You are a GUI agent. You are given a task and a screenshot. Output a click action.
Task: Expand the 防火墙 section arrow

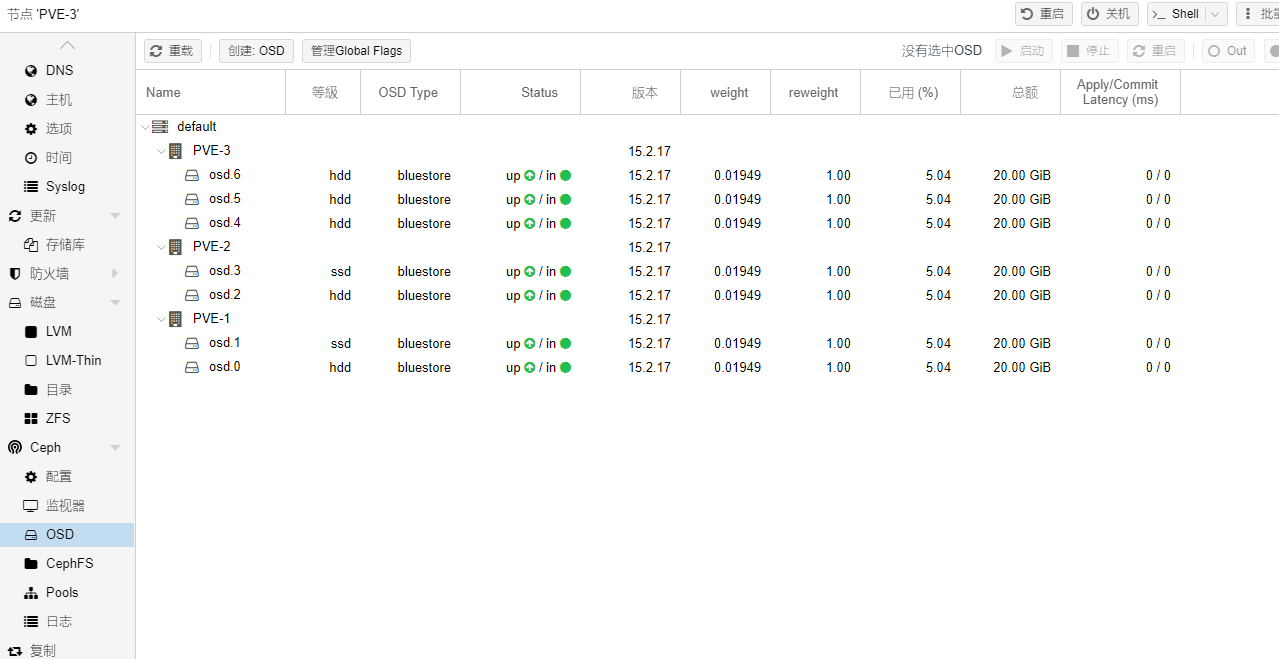point(115,274)
